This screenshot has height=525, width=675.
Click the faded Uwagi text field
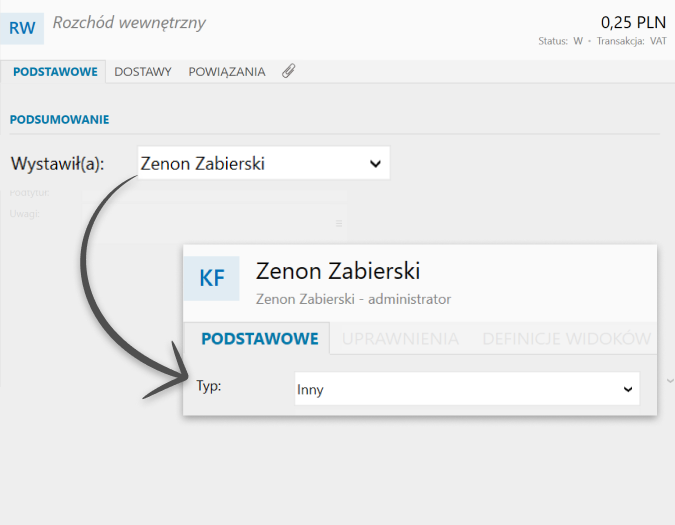point(214,223)
